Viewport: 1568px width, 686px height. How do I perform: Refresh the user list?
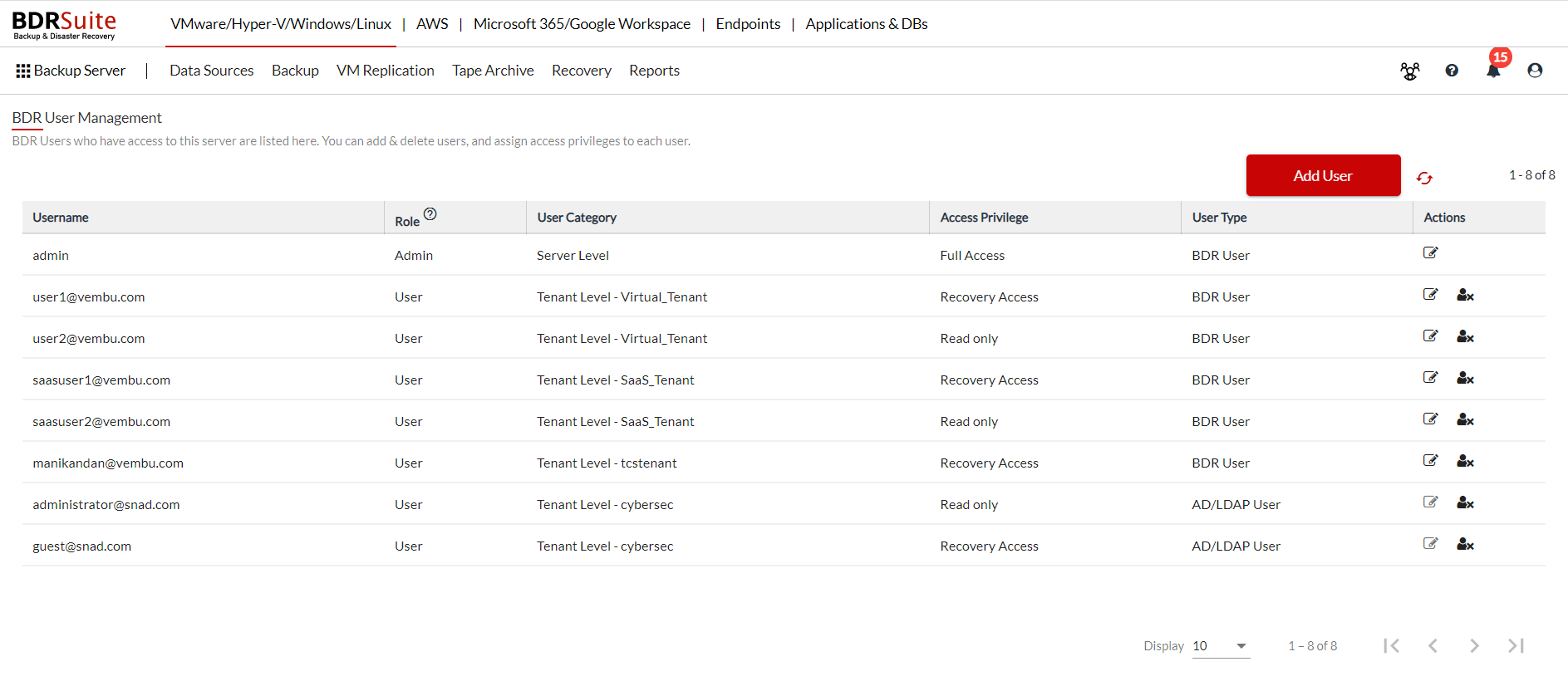tap(1424, 178)
